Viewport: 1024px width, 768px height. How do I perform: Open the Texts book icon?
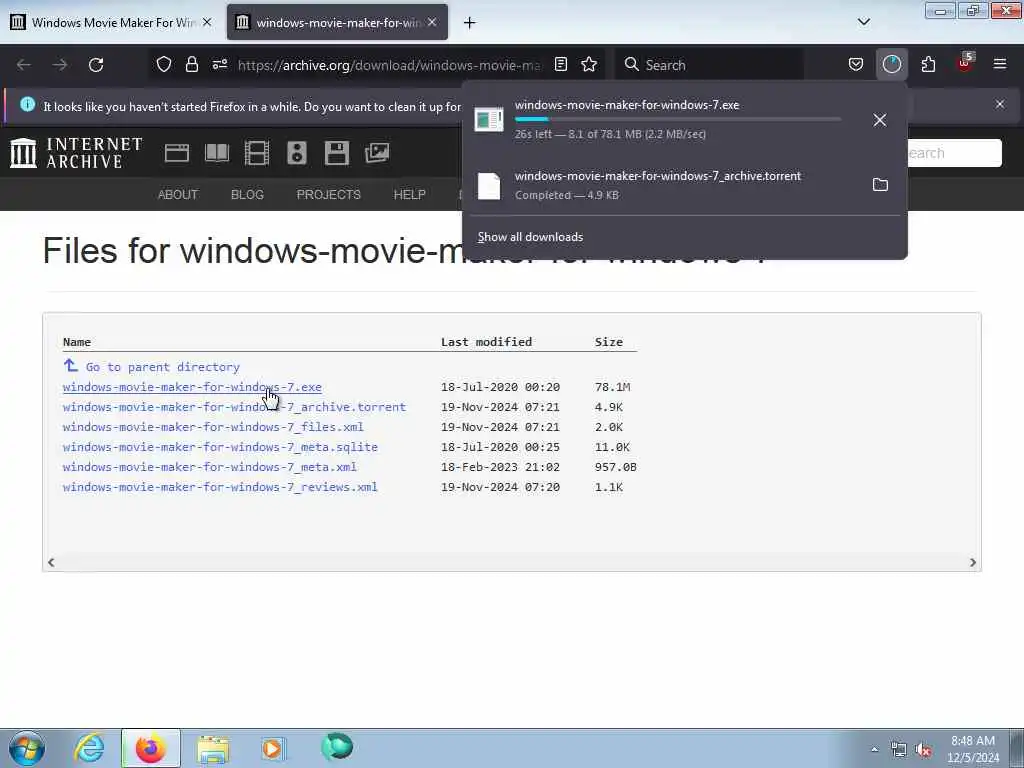click(217, 153)
